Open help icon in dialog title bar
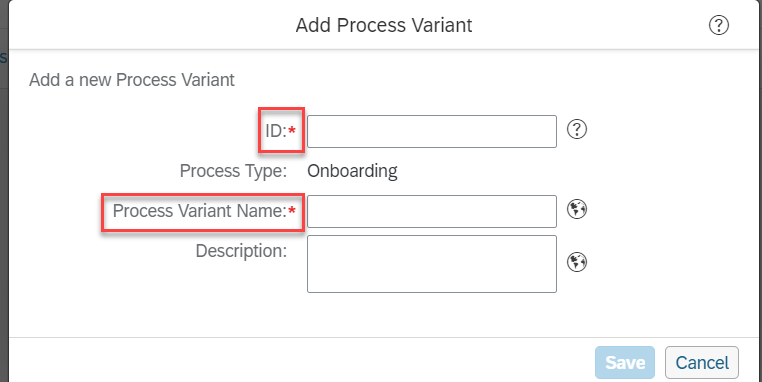The width and height of the screenshot is (762, 382). pyautogui.click(x=719, y=26)
